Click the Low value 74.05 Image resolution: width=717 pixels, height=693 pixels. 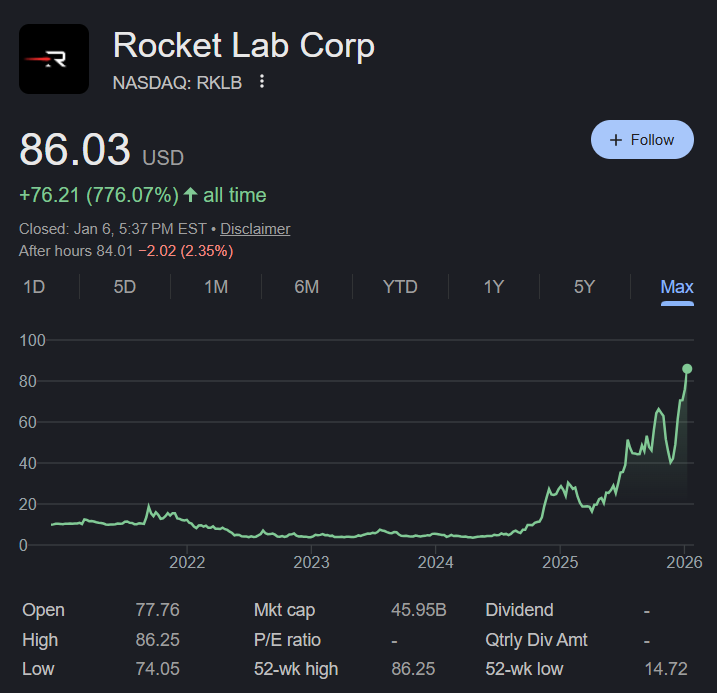click(157, 669)
